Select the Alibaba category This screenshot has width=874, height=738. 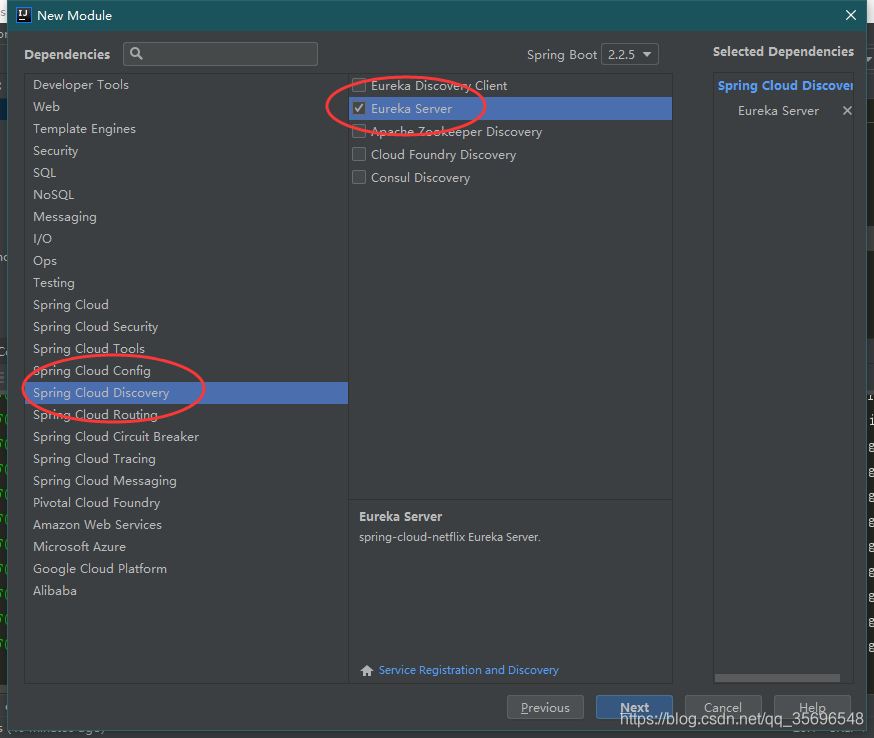(186, 591)
